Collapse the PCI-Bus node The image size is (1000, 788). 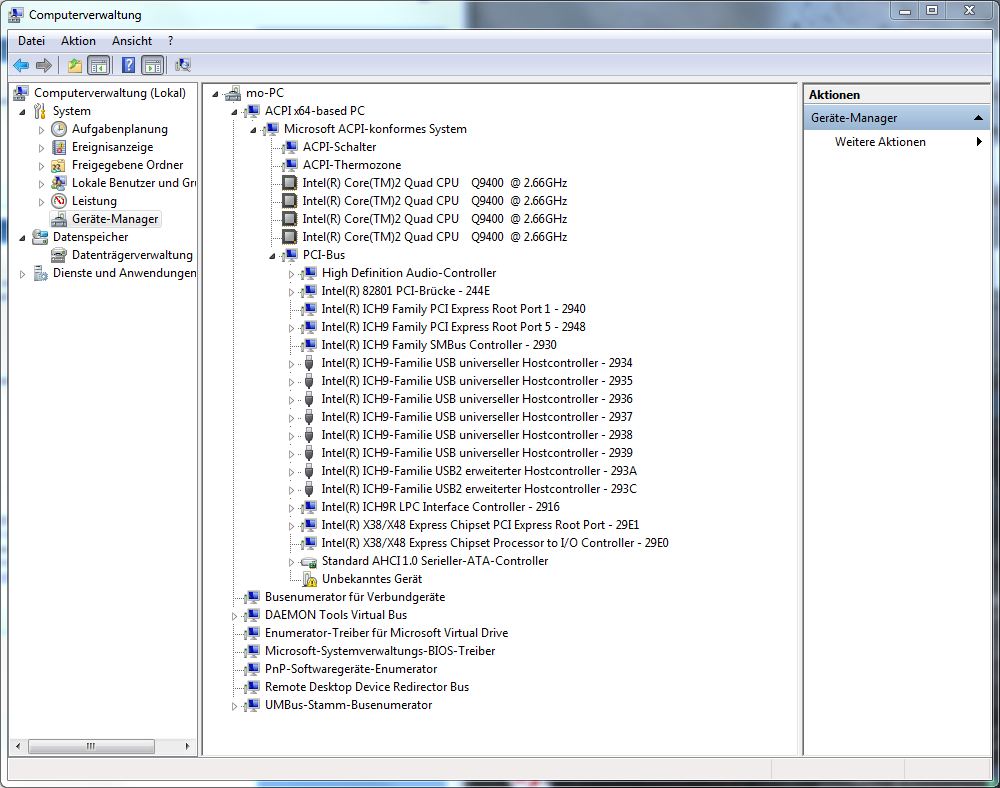(273, 256)
